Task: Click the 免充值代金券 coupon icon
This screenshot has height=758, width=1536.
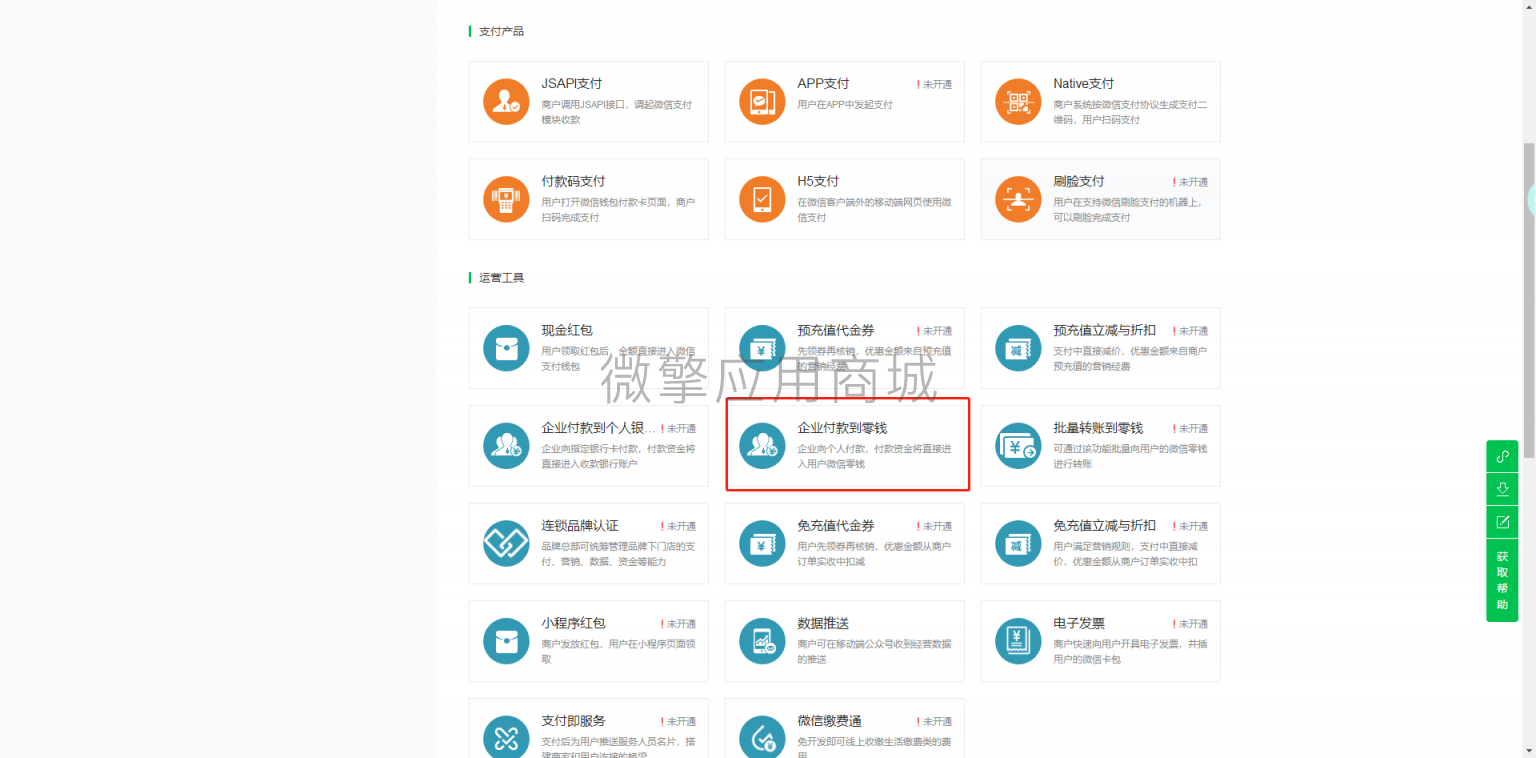Action: (762, 543)
